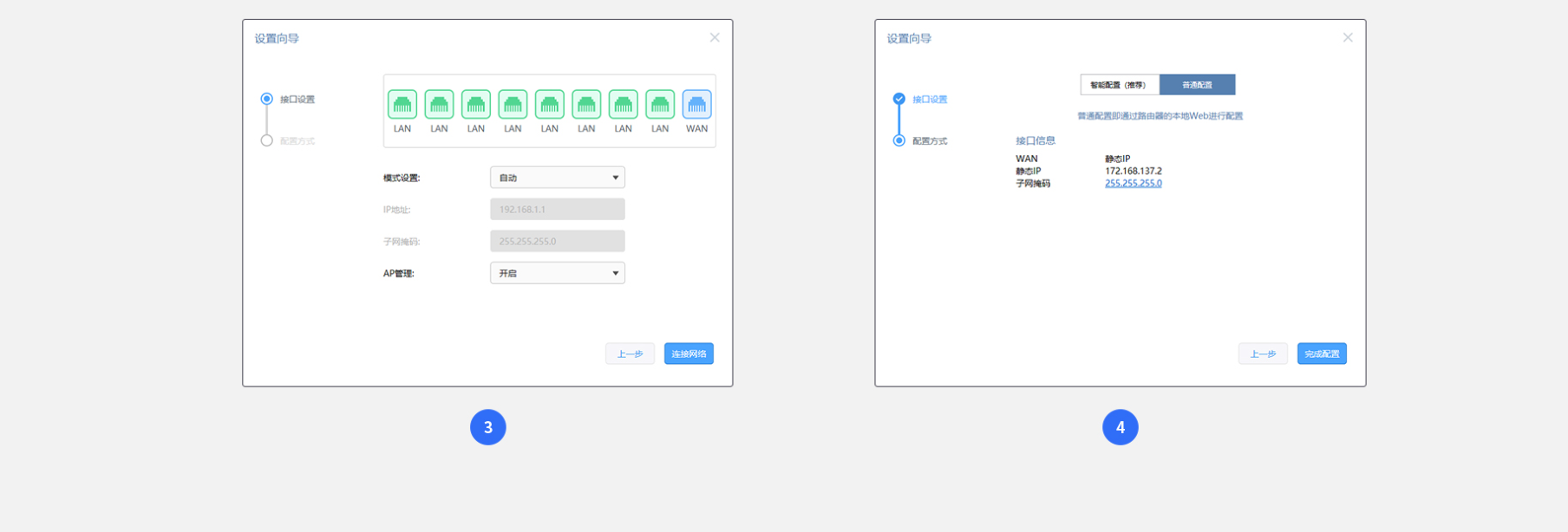Click the fifth LAN port icon

(x=550, y=105)
